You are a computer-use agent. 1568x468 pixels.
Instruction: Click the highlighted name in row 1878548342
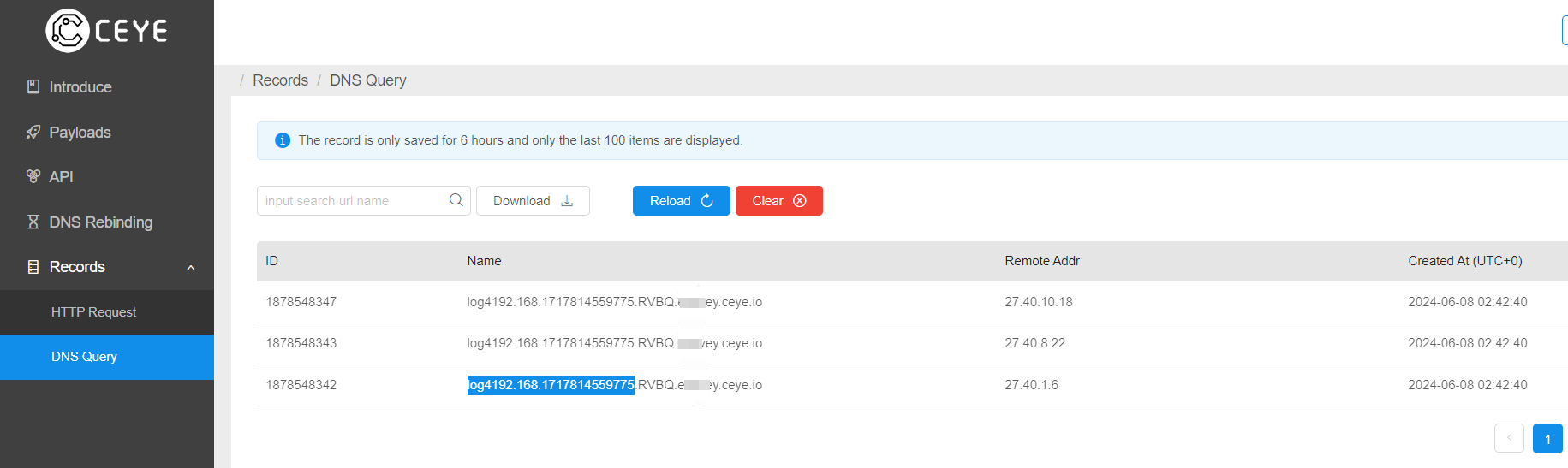551,385
